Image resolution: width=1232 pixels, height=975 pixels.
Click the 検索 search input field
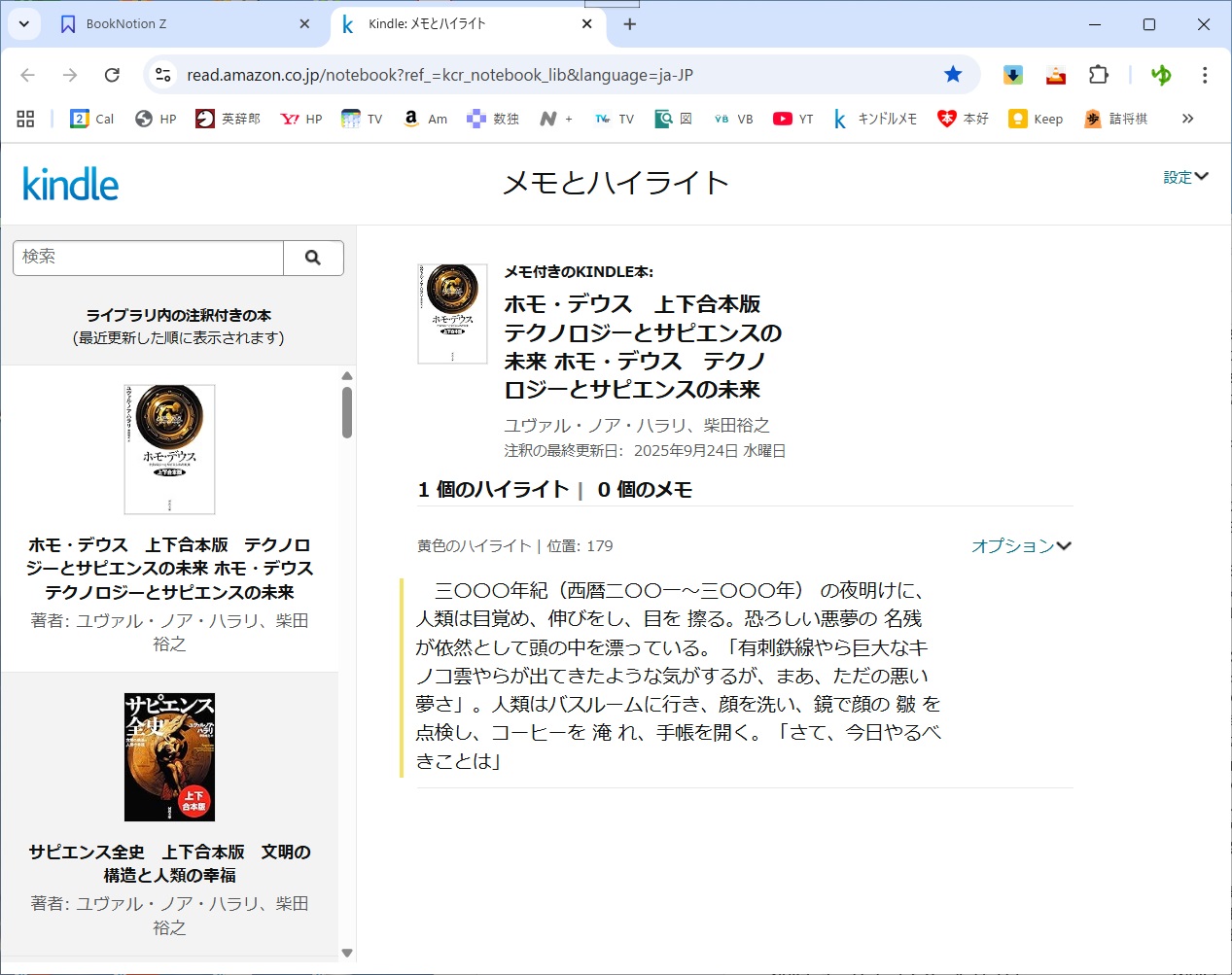point(148,258)
